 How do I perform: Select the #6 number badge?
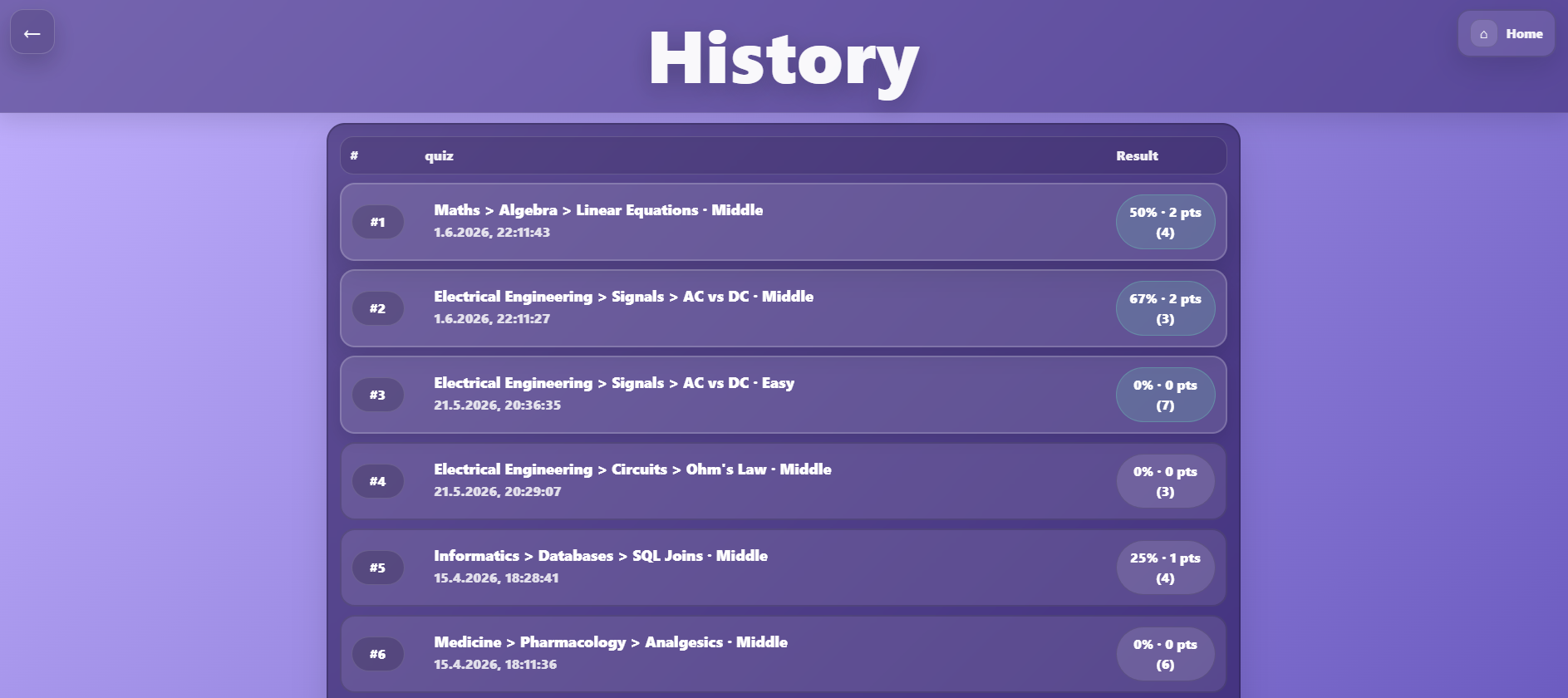click(378, 654)
